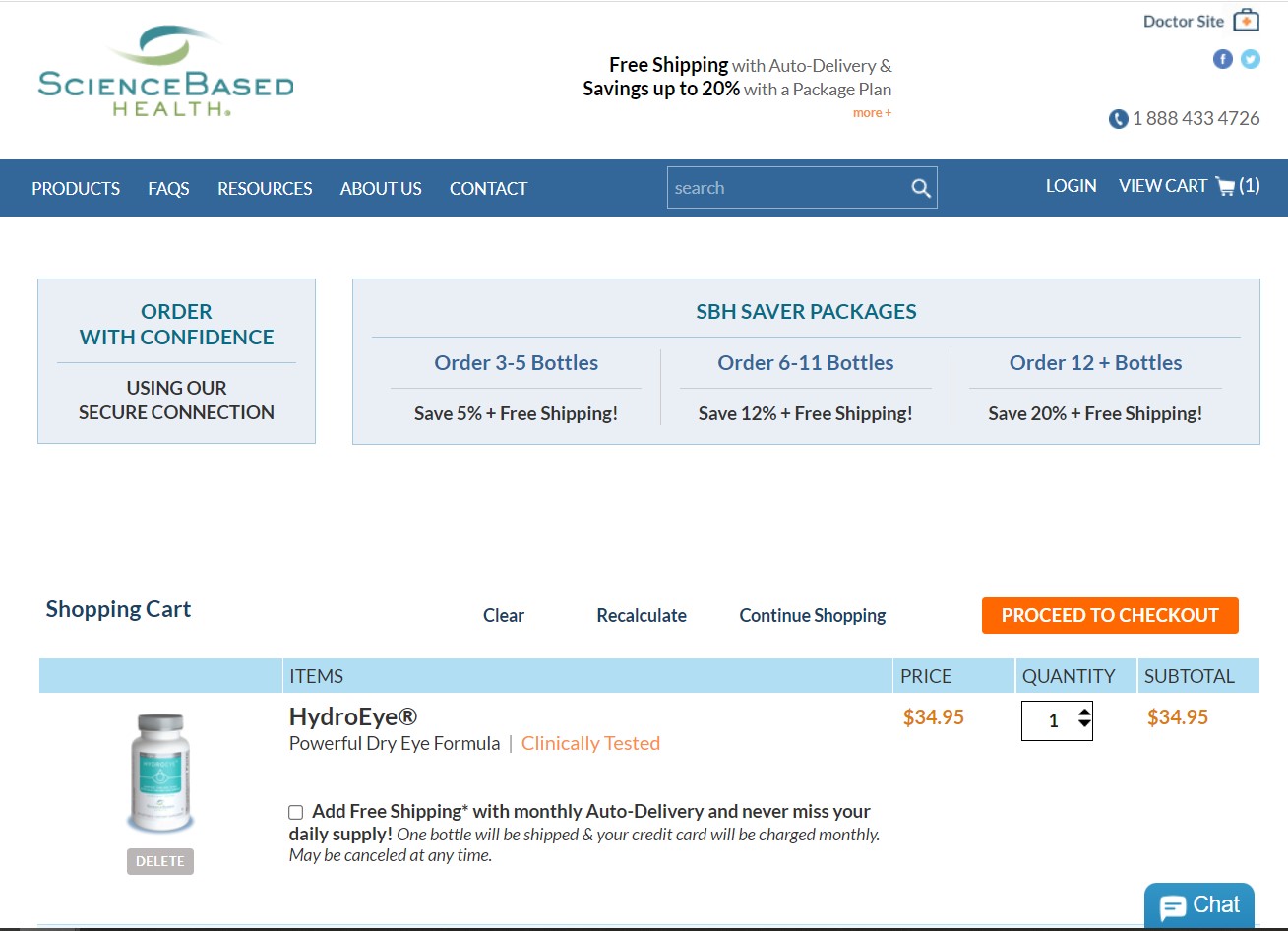The width and height of the screenshot is (1288, 931).
Task: Open the Resources menu
Action: [265, 188]
